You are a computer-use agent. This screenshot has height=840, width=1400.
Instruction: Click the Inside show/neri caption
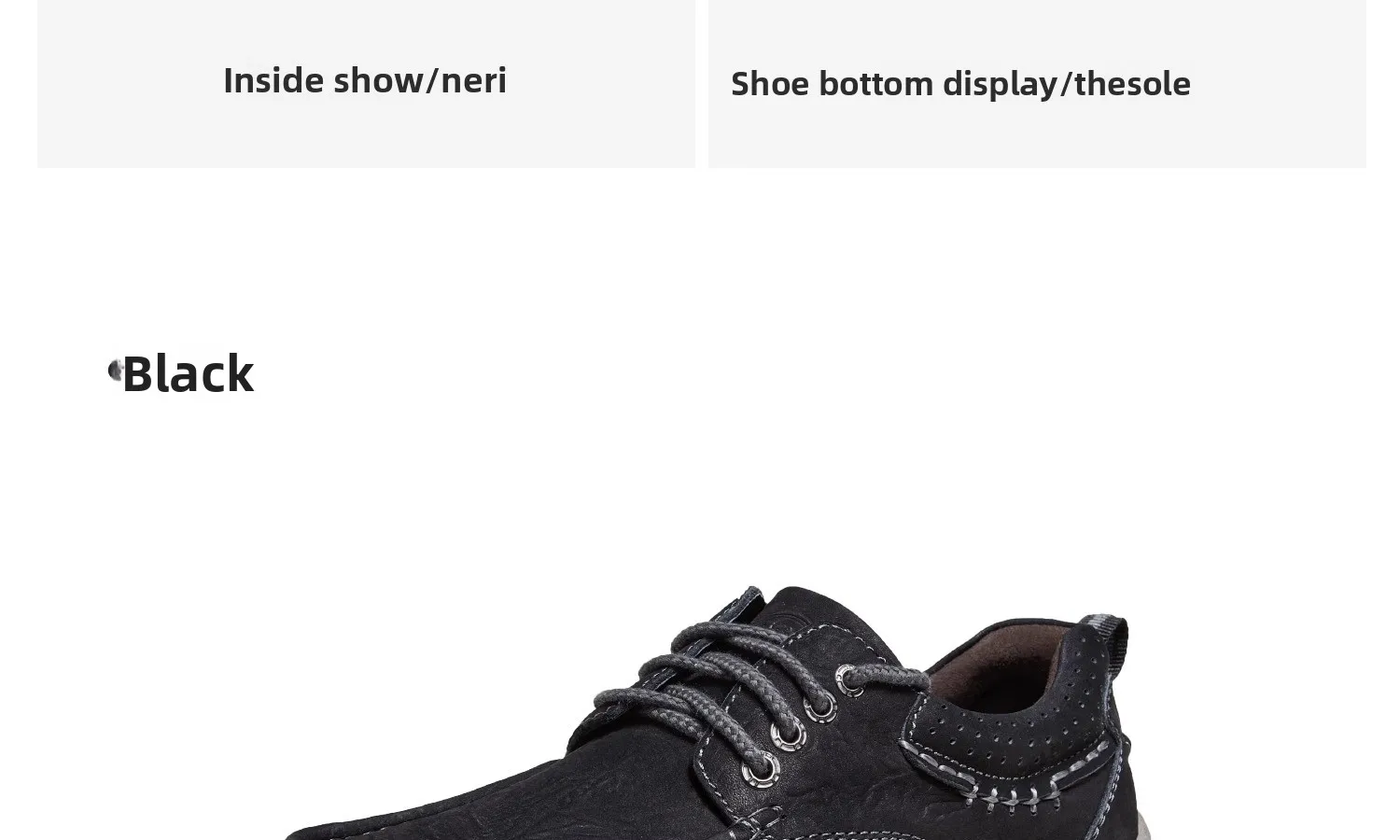365,80
